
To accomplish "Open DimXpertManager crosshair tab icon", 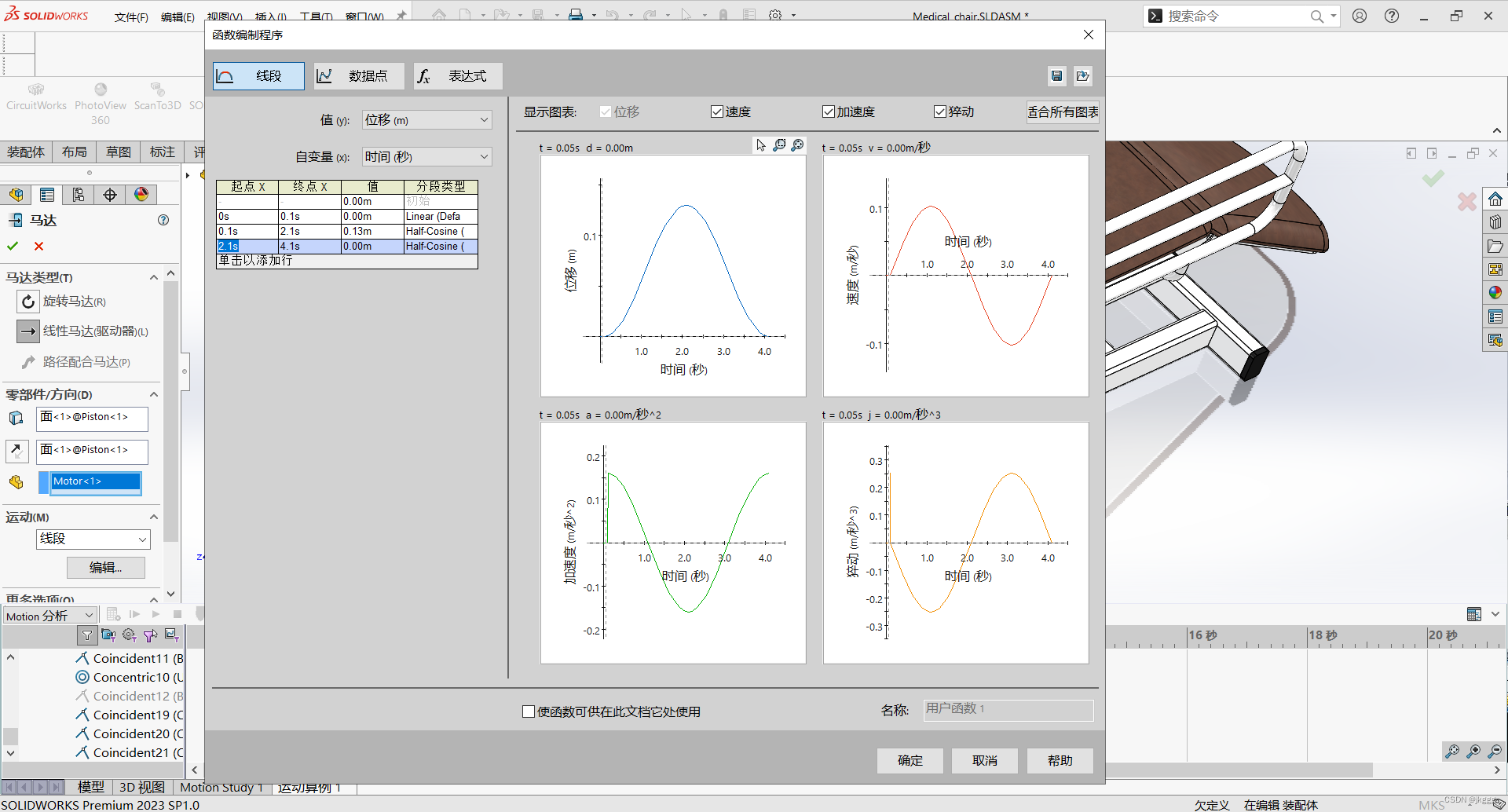I will point(110,195).
